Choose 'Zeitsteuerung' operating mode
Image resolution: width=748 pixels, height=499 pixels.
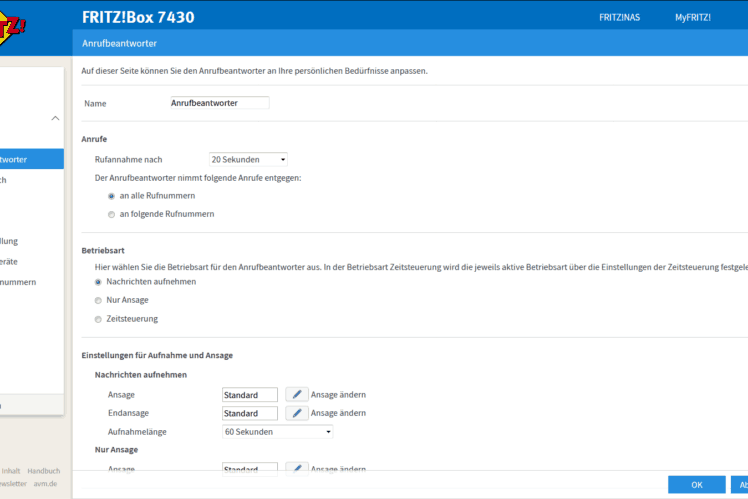tap(98, 319)
